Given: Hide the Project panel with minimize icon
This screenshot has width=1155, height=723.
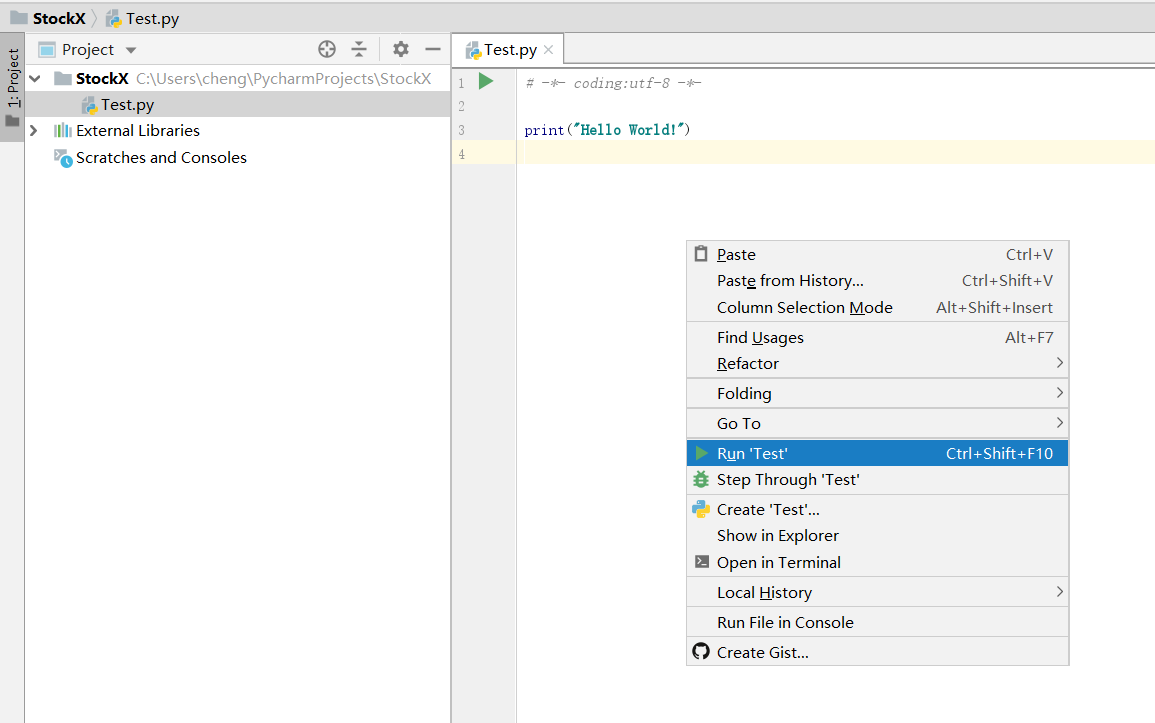Looking at the screenshot, I should click(x=433, y=49).
